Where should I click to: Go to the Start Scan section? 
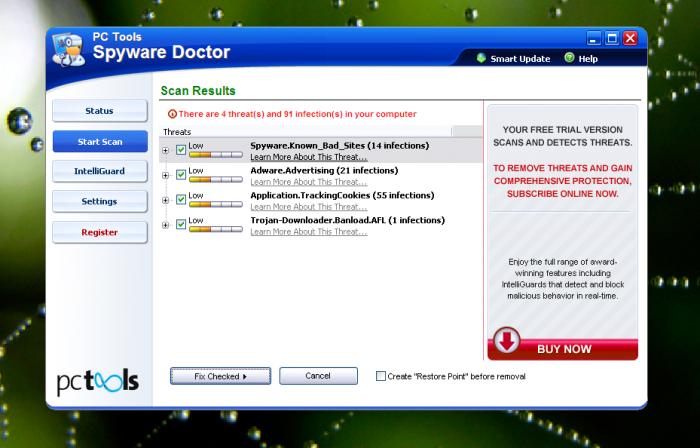100,141
